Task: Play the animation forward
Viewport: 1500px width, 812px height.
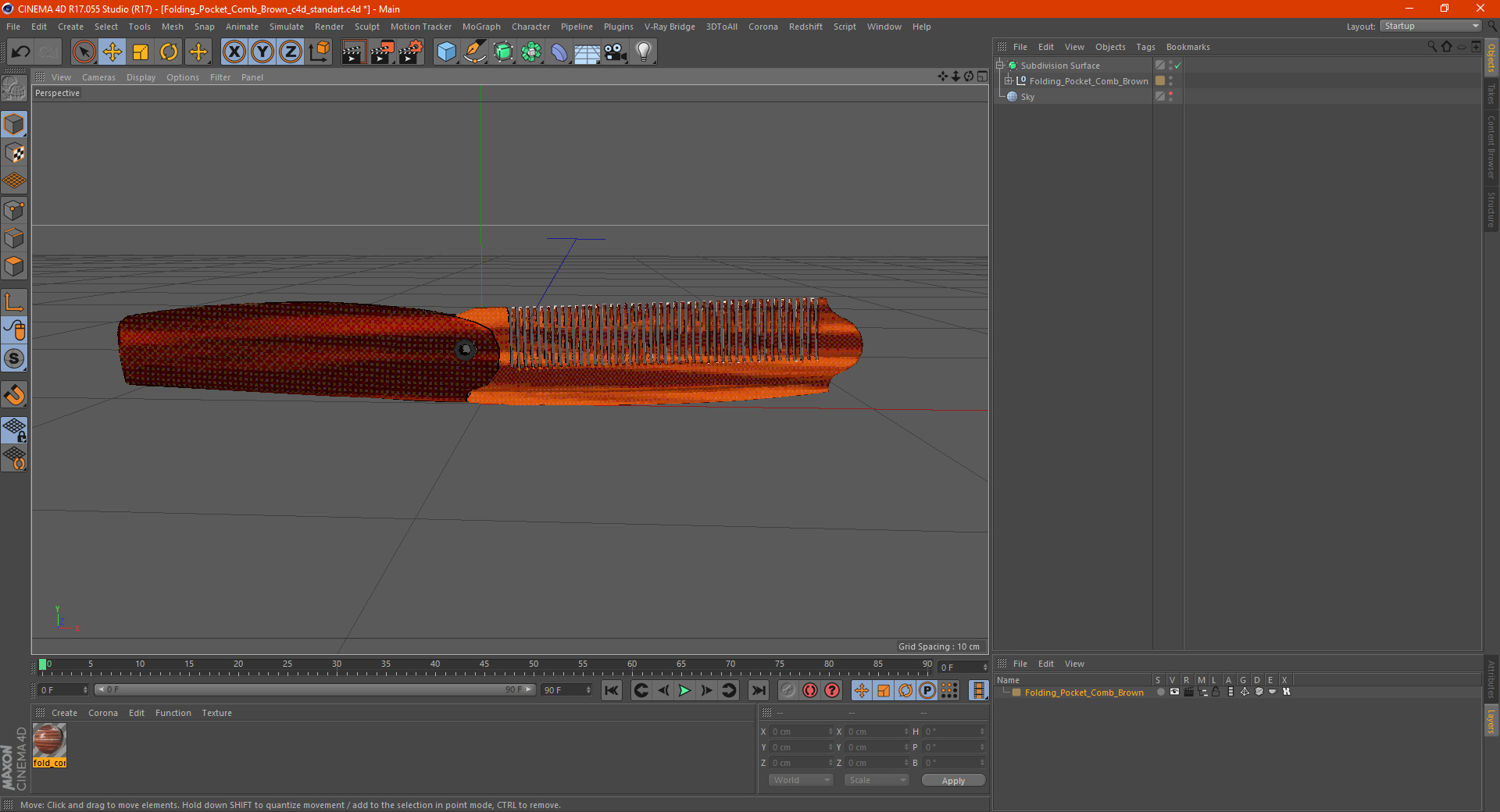Action: [x=684, y=690]
